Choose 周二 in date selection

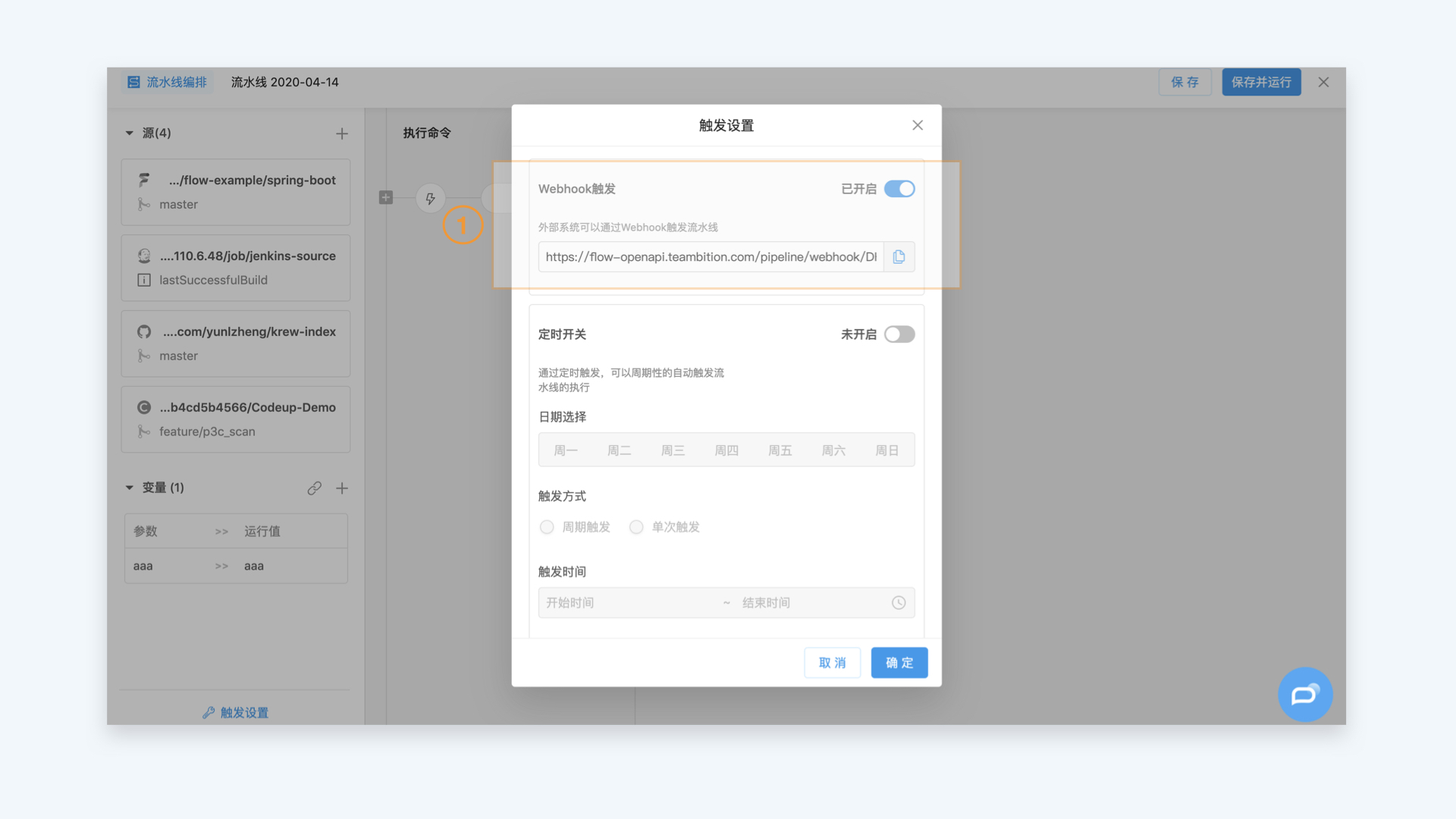click(x=619, y=450)
